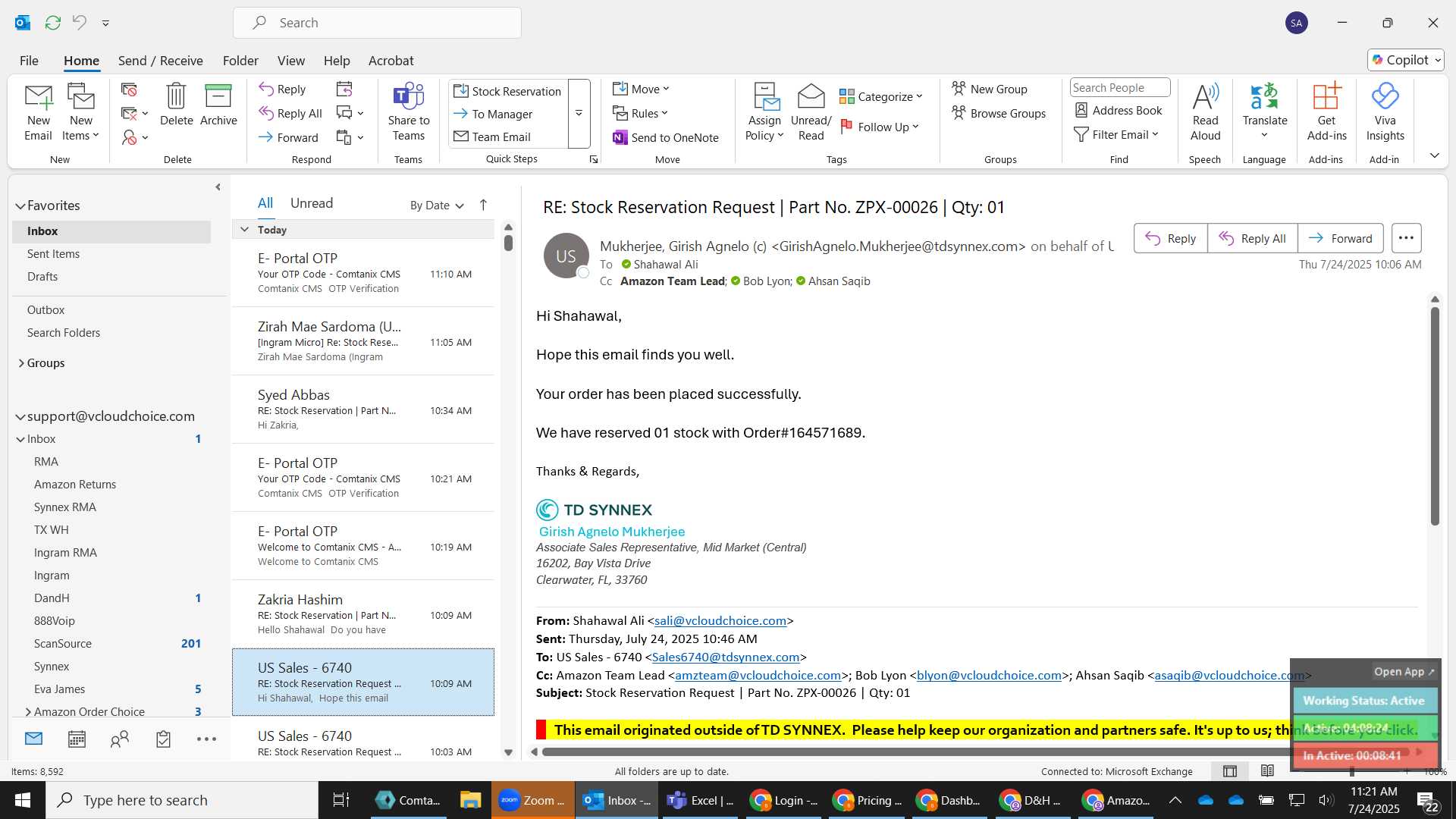Click the sali@vcloudchoice.com link
1456x819 pixels.
pos(720,620)
